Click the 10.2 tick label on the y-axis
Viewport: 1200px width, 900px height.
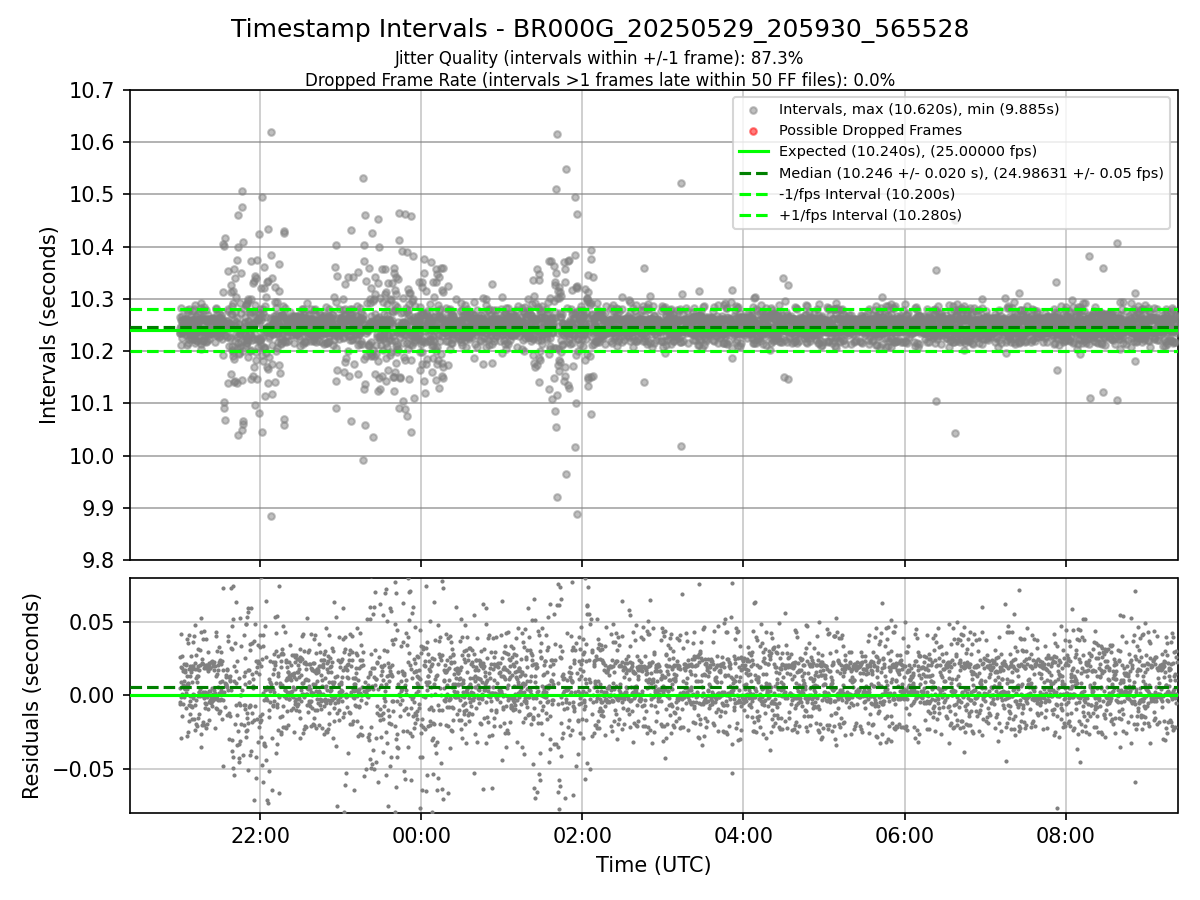(94, 352)
